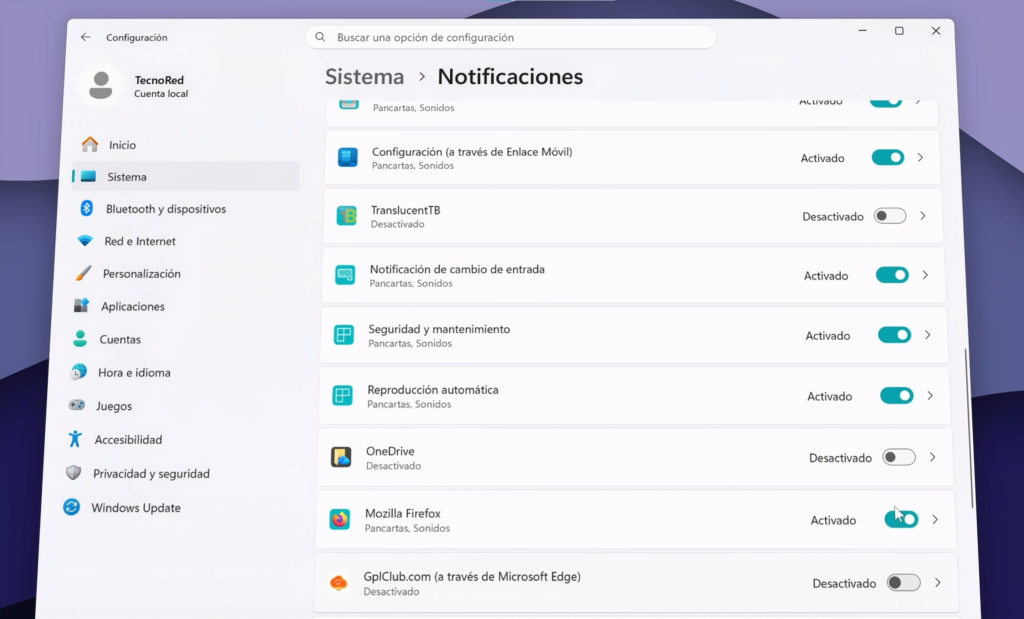Click the Aplicaciones icon in sidebar
This screenshot has width=1024, height=619.
[x=81, y=306]
